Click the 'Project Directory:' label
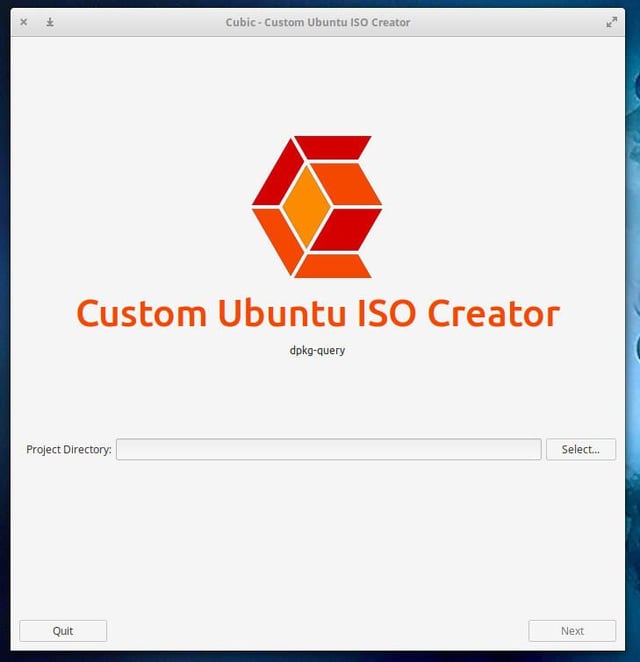Viewport: 640px width, 662px height. click(x=69, y=450)
